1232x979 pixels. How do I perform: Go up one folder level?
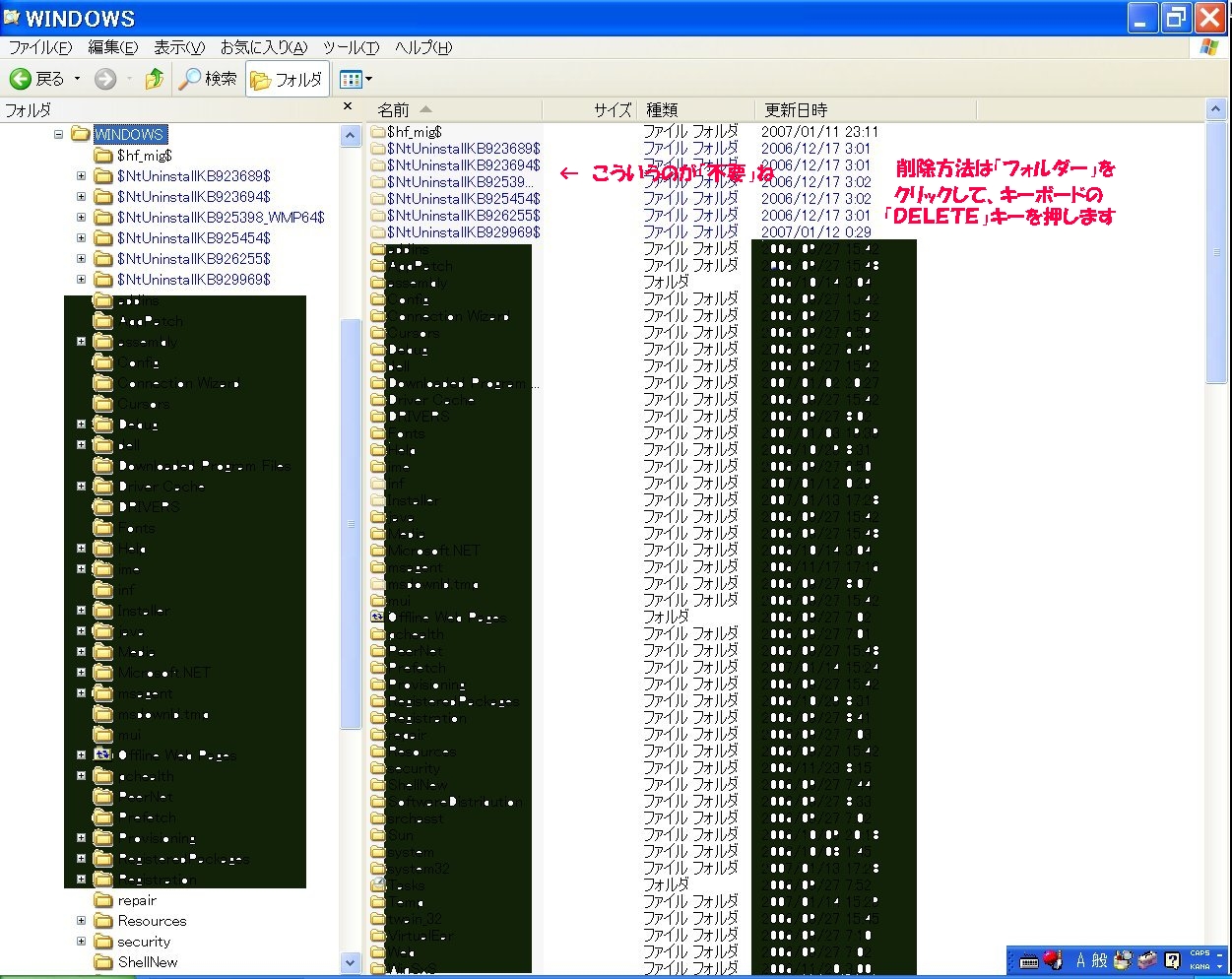pos(155,79)
